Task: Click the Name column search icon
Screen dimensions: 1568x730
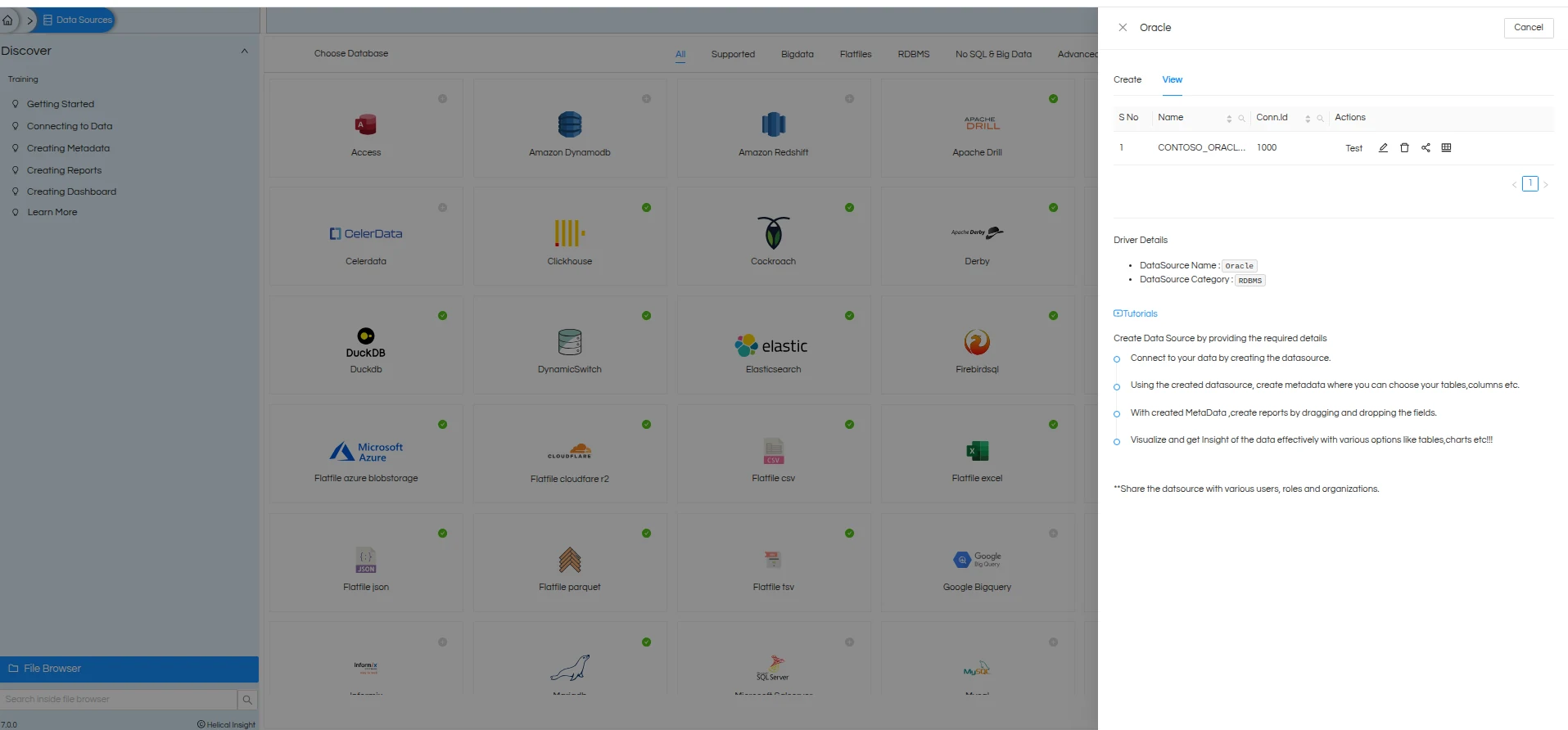Action: [x=1241, y=119]
